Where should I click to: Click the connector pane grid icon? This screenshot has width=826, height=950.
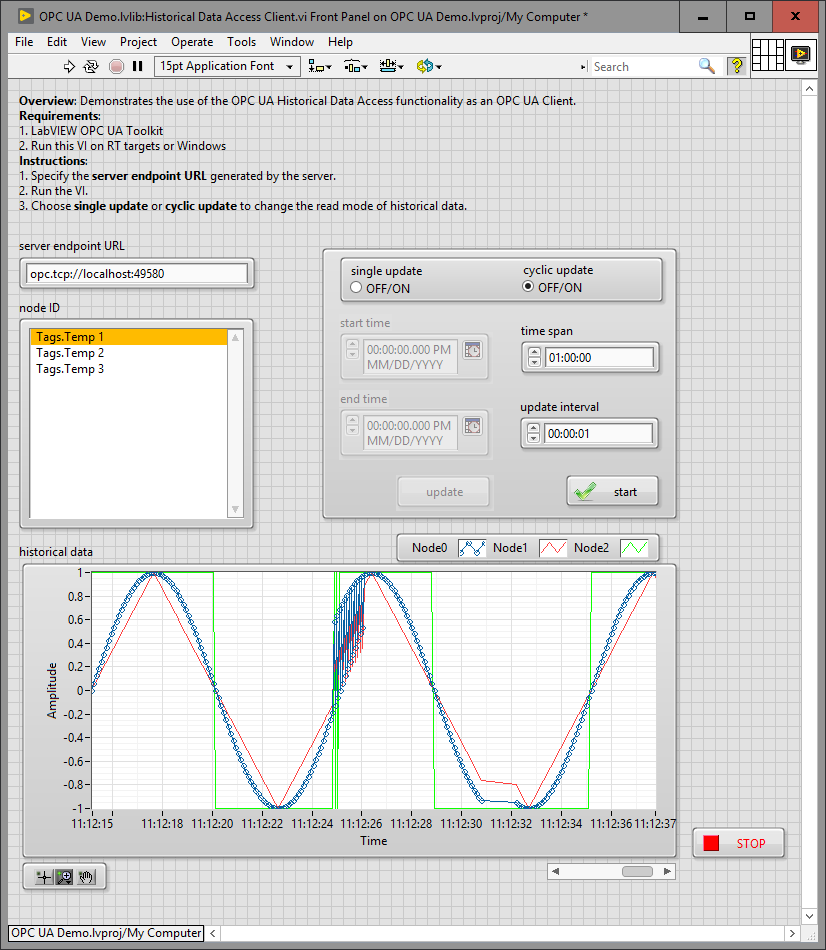coord(768,55)
